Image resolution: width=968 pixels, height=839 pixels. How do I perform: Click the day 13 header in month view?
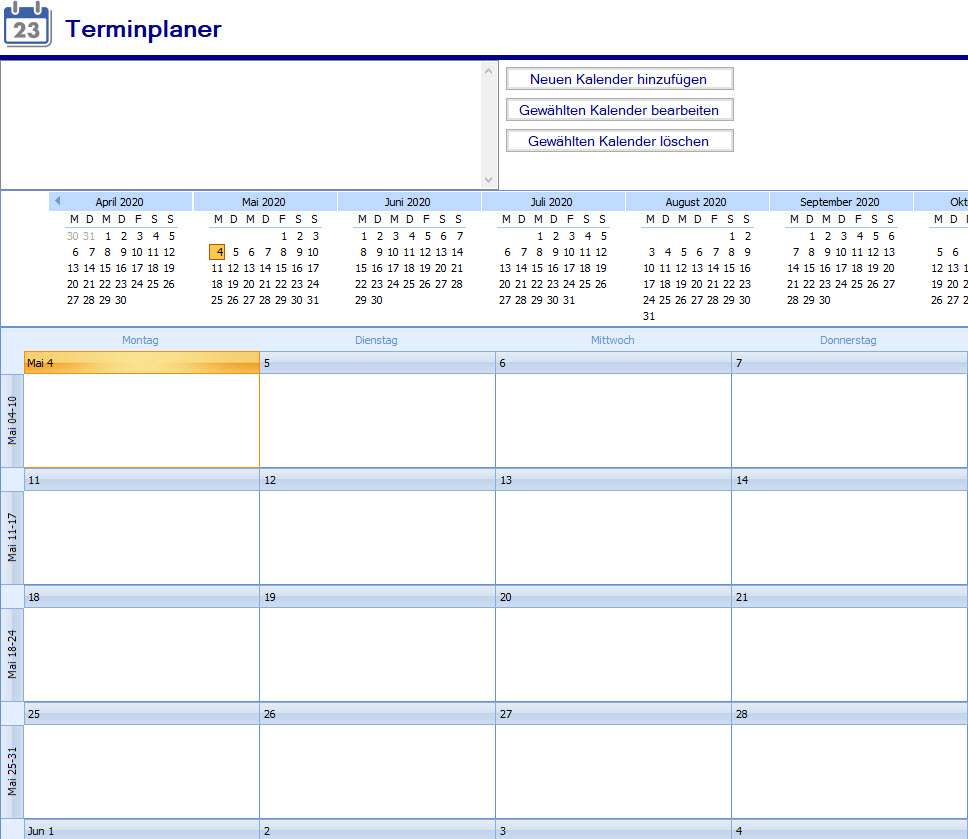tap(613, 480)
